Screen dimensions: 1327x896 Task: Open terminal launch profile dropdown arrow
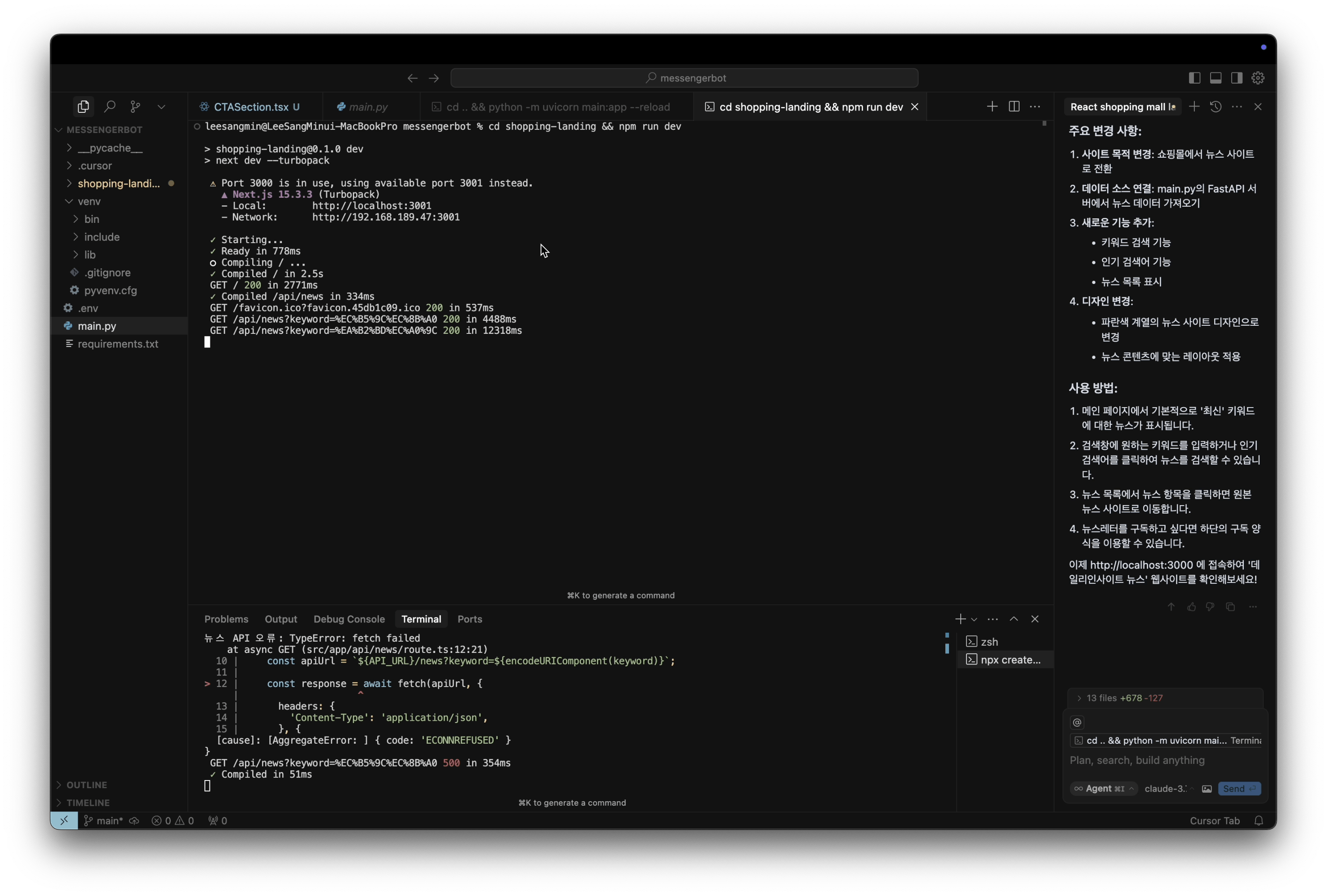[974, 620]
